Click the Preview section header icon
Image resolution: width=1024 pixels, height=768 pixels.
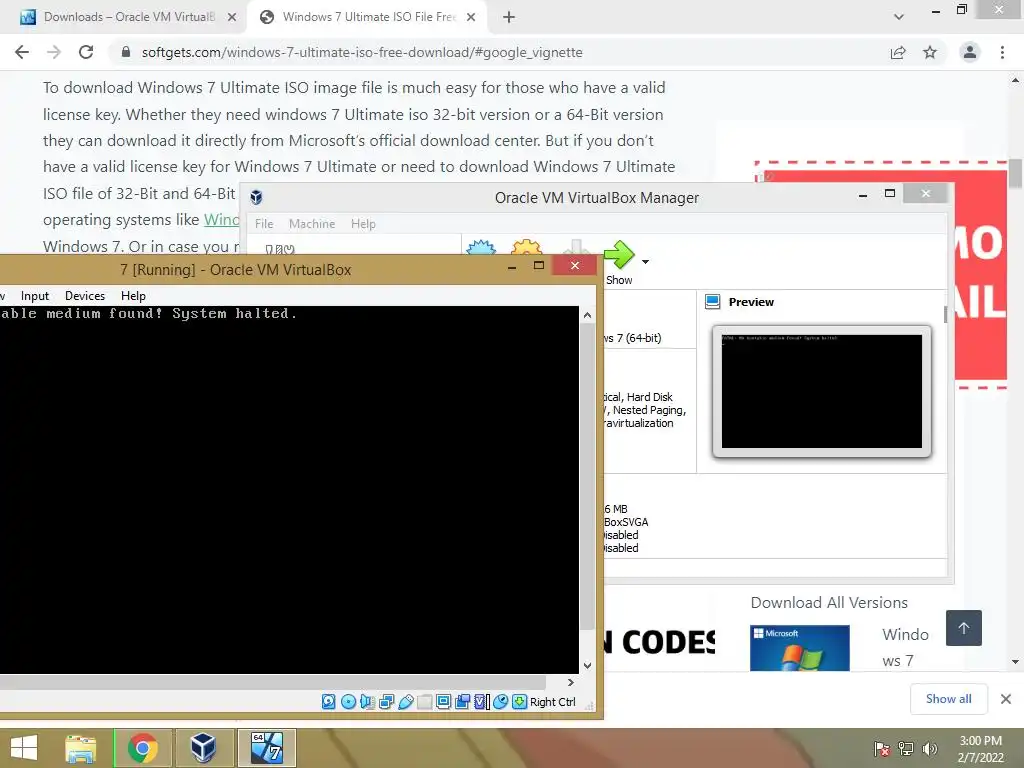[712, 302]
